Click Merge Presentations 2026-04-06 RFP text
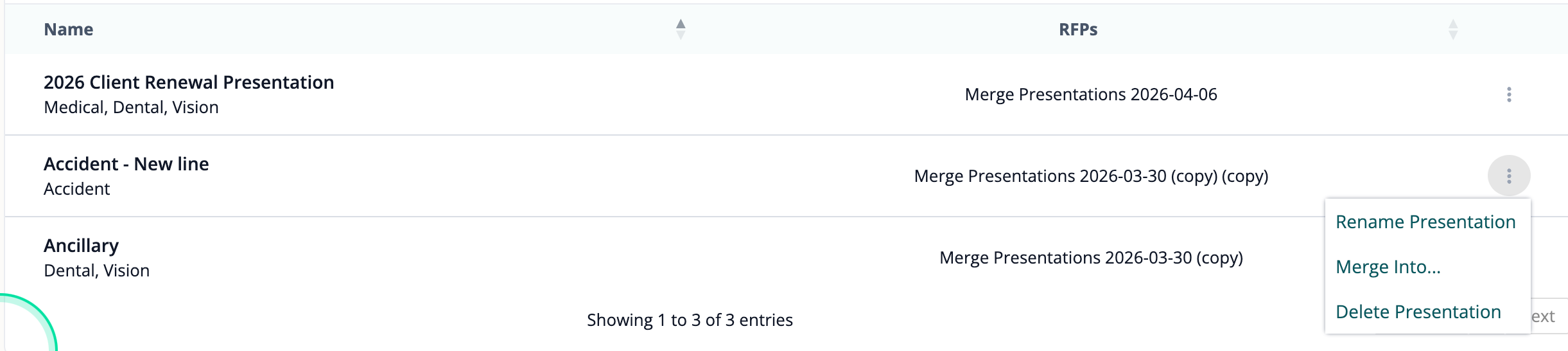Viewport: 1568px width, 351px height. tap(1090, 94)
